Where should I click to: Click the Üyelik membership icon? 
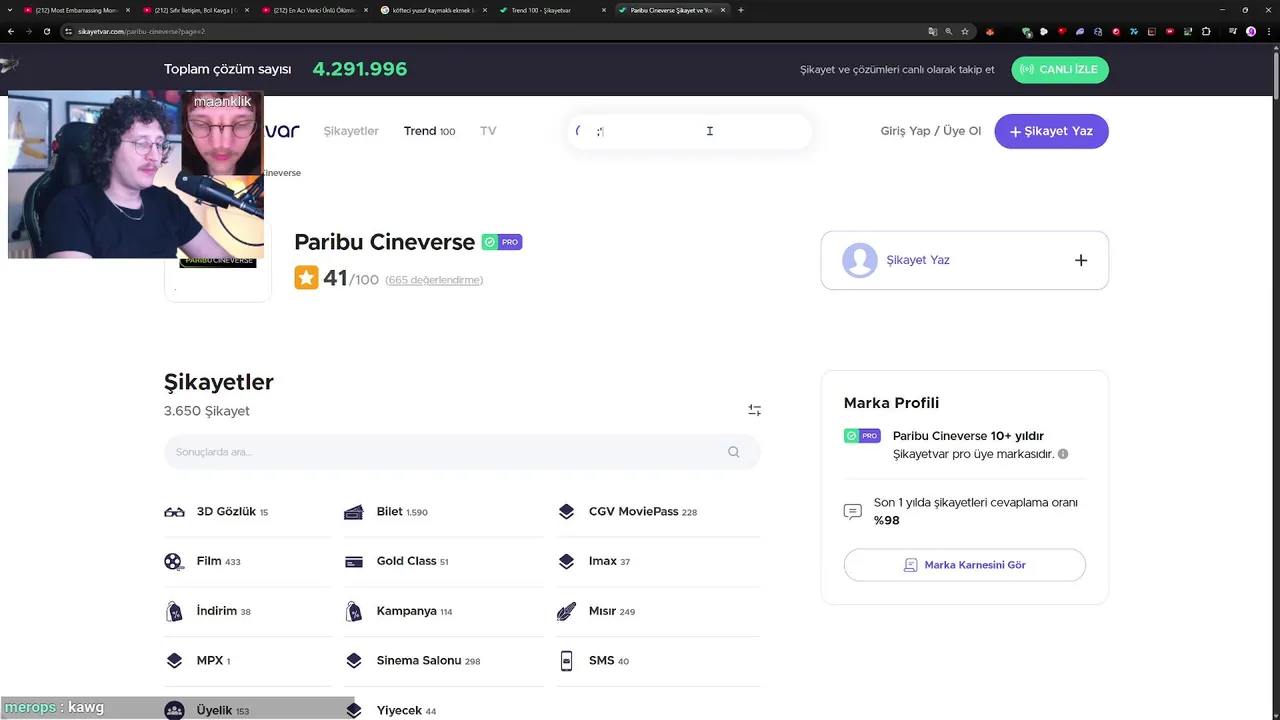coord(174,710)
